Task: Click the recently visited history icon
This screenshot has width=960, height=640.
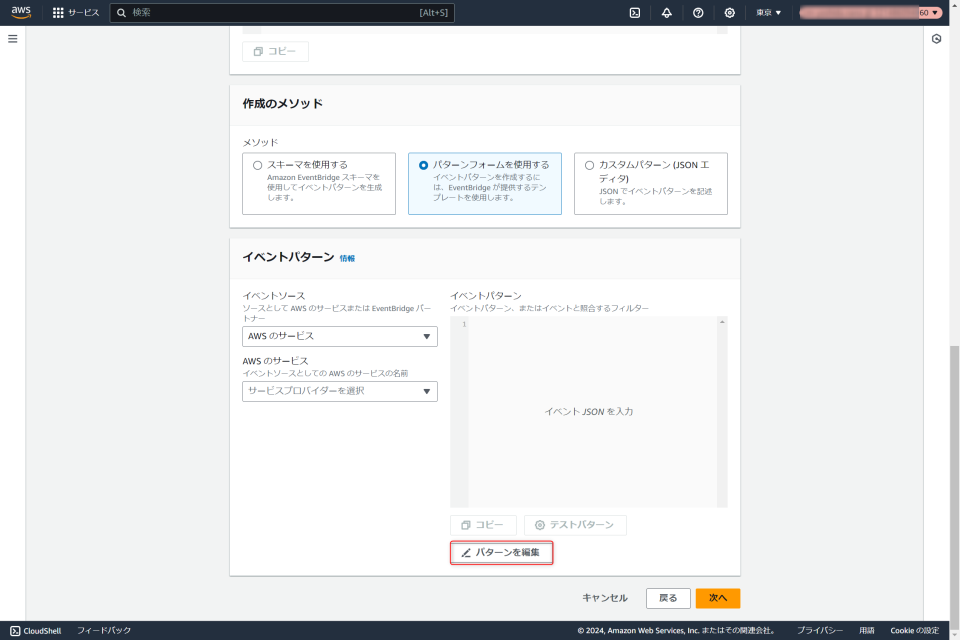Action: coord(937,39)
